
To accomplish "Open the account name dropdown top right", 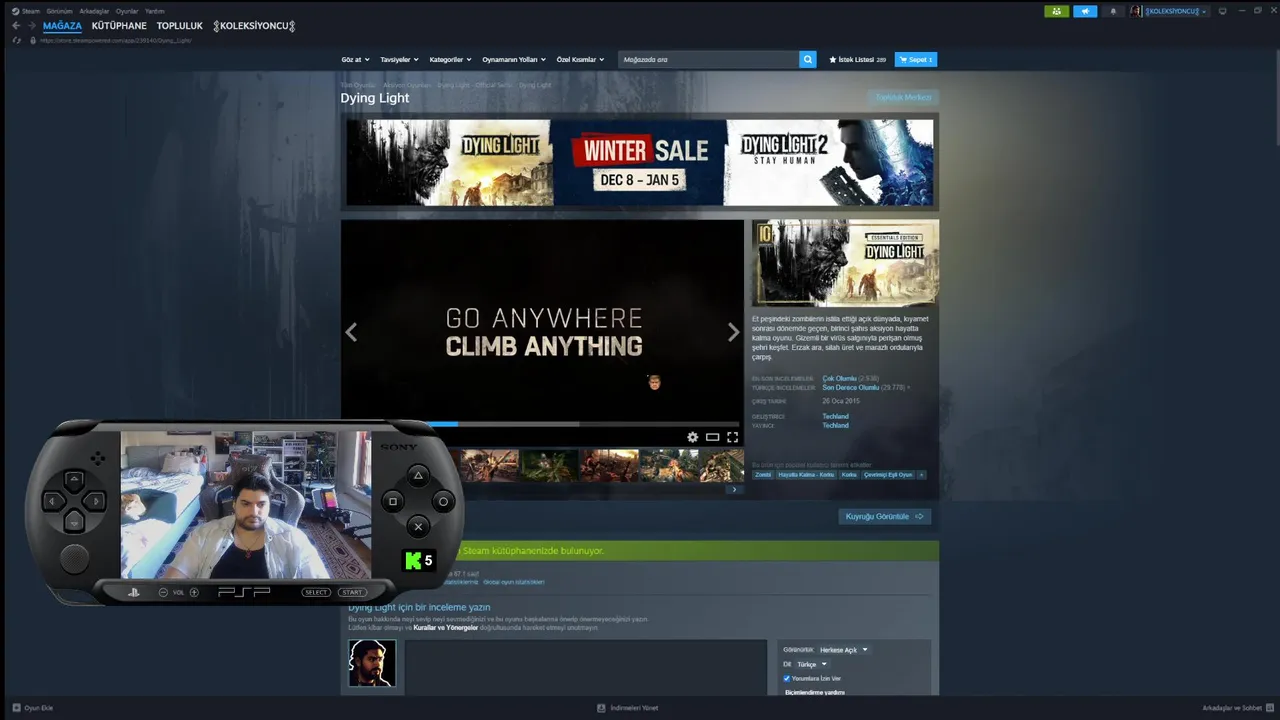I will [1175, 11].
